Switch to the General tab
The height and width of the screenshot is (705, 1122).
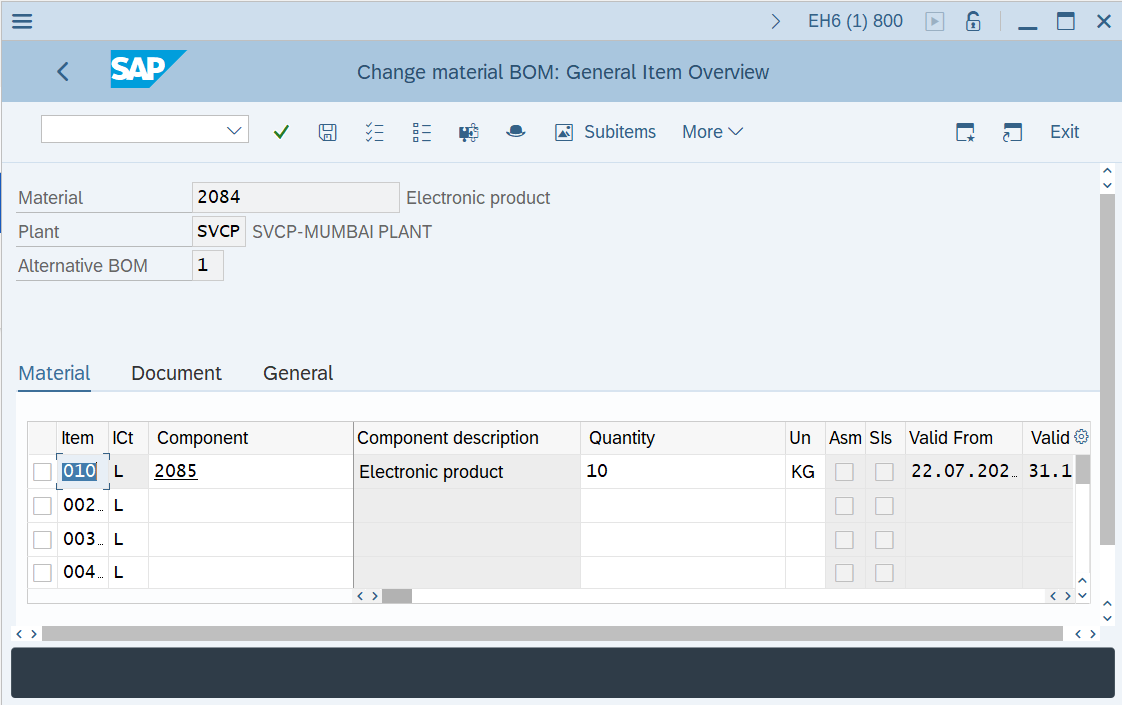298,373
